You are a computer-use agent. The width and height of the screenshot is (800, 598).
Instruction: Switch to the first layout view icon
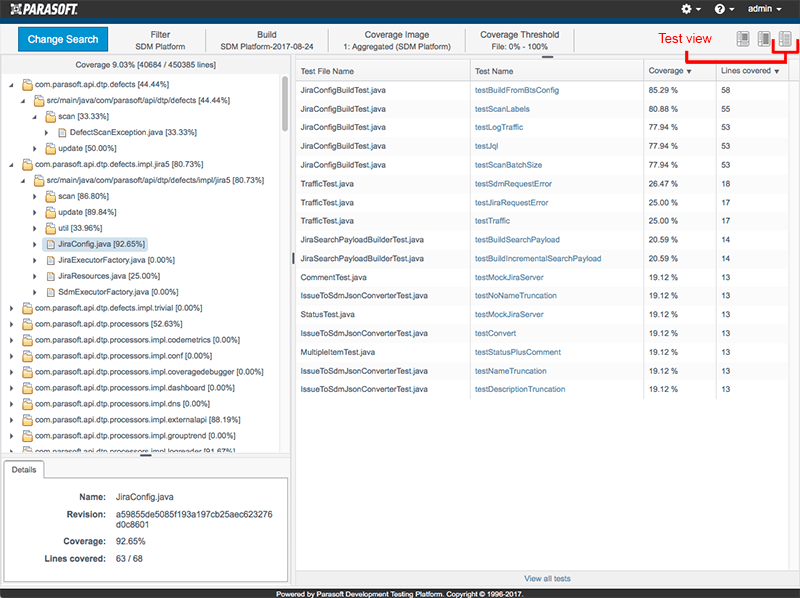coord(743,39)
